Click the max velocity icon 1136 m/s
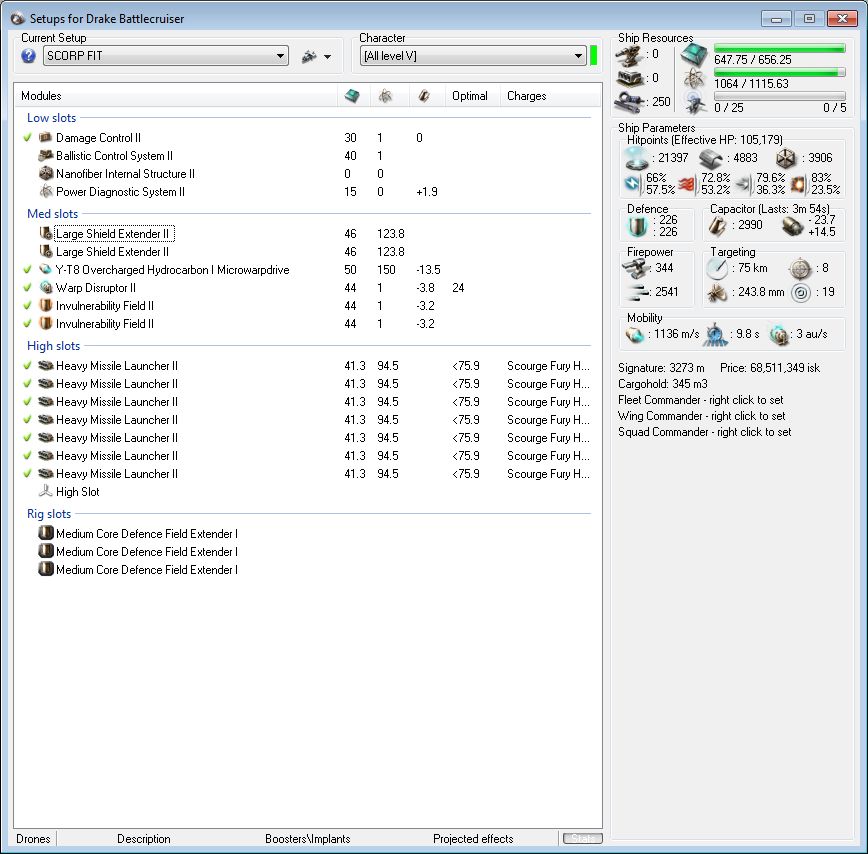Image resolution: width=868 pixels, height=854 pixels. [x=635, y=334]
